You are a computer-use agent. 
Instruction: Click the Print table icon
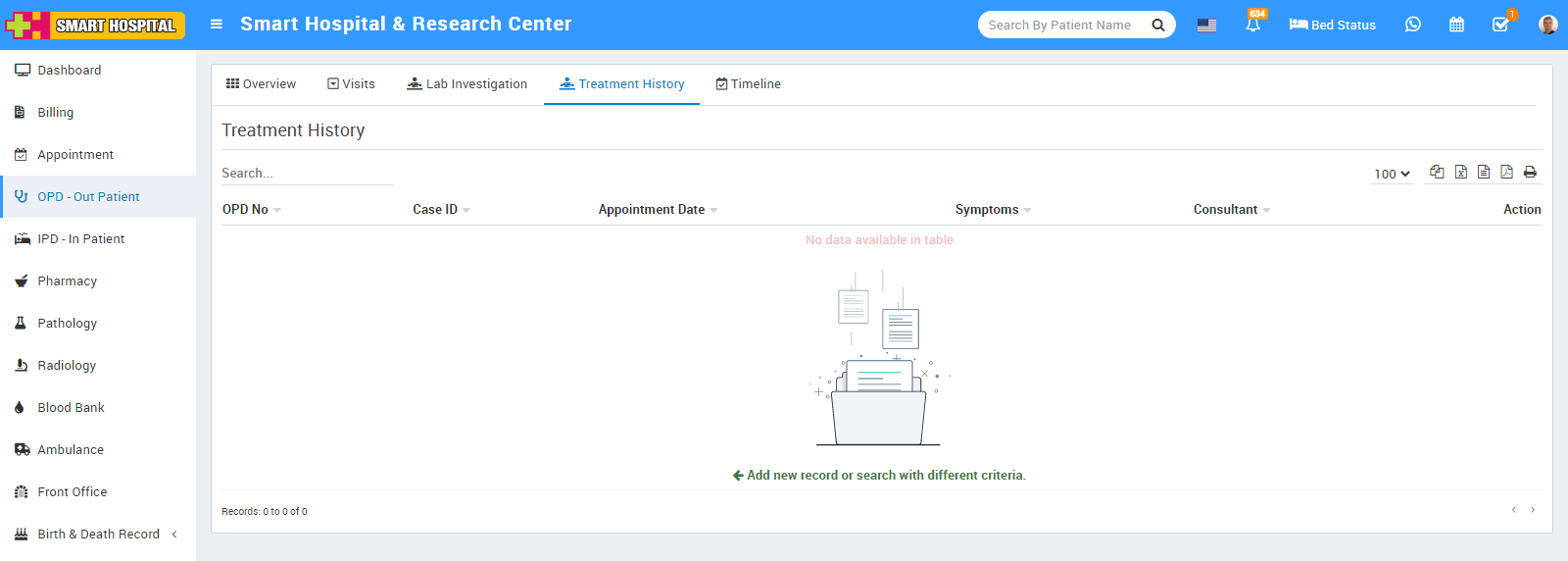tap(1530, 172)
